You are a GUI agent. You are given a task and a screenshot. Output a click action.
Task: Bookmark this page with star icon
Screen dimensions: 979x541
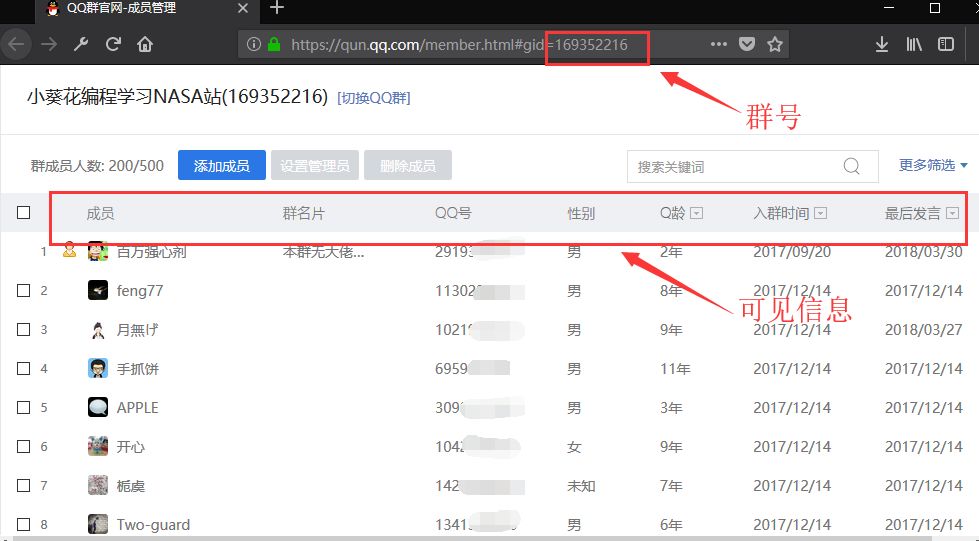click(775, 44)
